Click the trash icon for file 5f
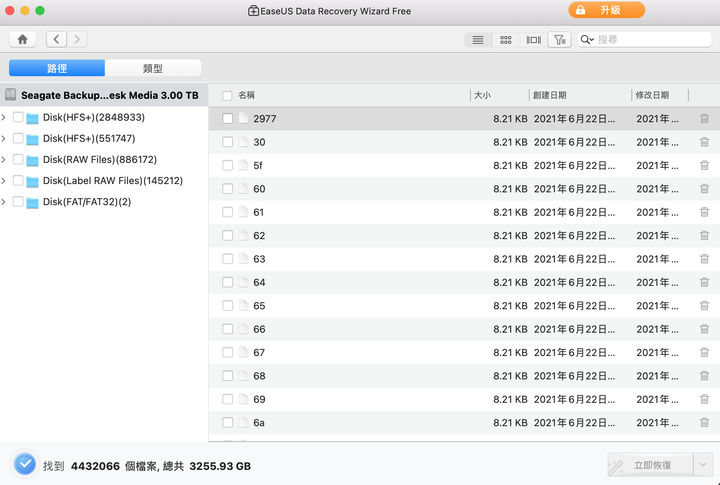This screenshot has height=485, width=720. 704,165
